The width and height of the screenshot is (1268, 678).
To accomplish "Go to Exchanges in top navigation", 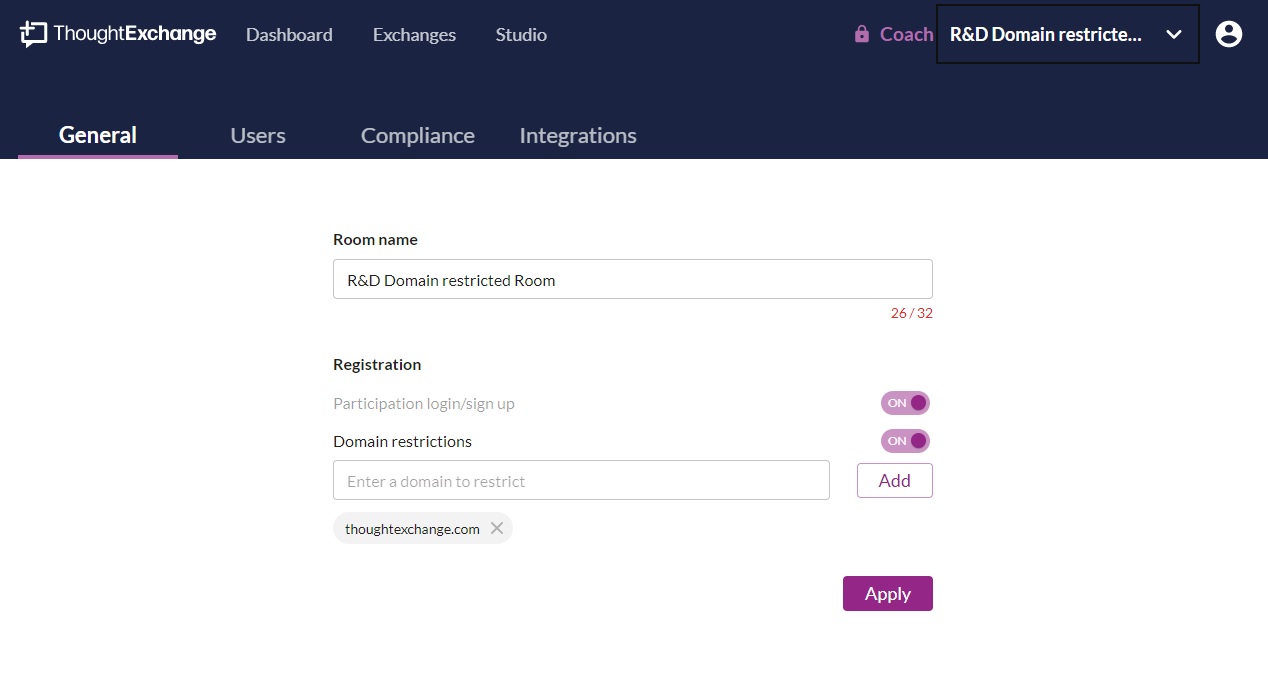I will [414, 34].
